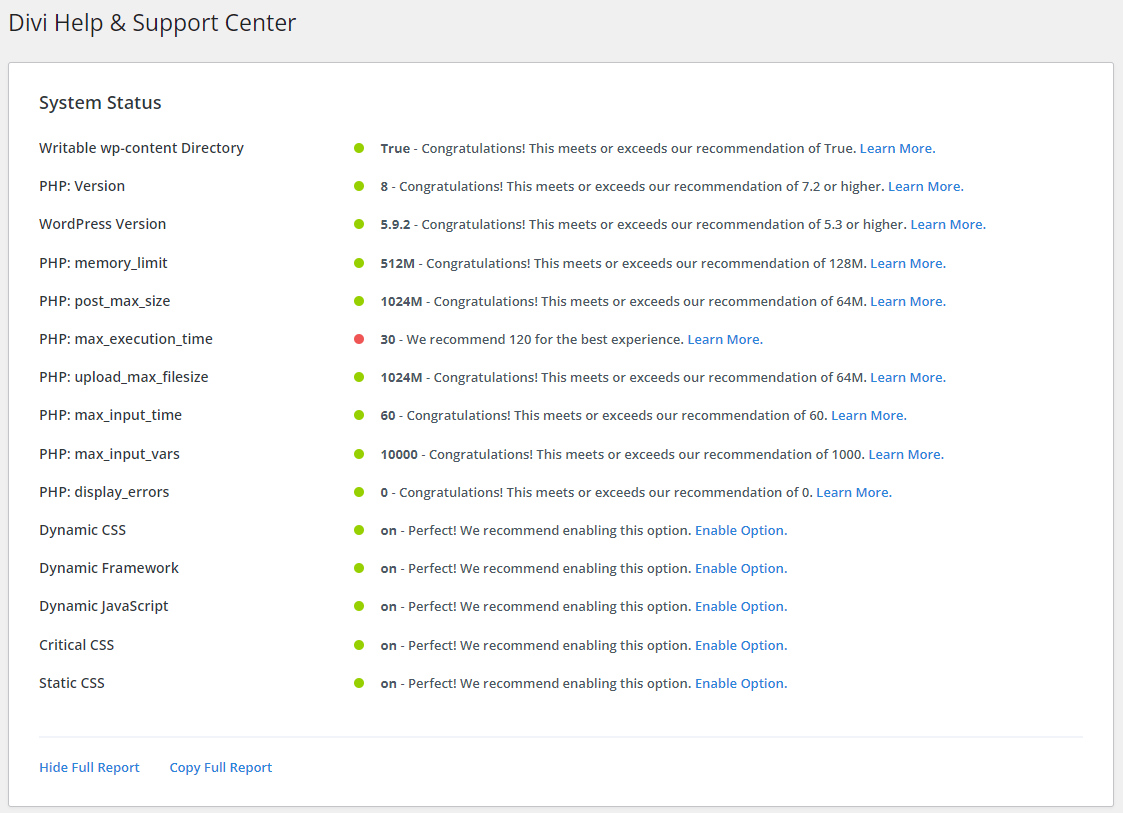Open Learn More for Writable wp-content Directory
Image resolution: width=1123 pixels, height=813 pixels.
click(x=897, y=148)
